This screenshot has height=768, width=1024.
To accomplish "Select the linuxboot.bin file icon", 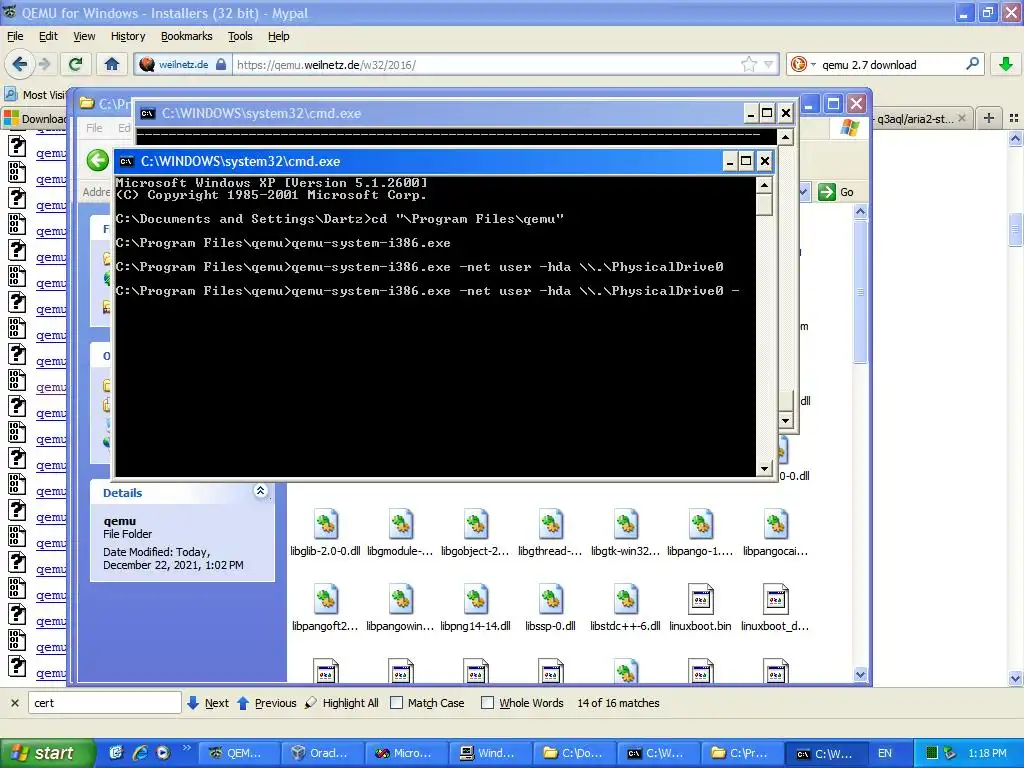I will [701, 599].
